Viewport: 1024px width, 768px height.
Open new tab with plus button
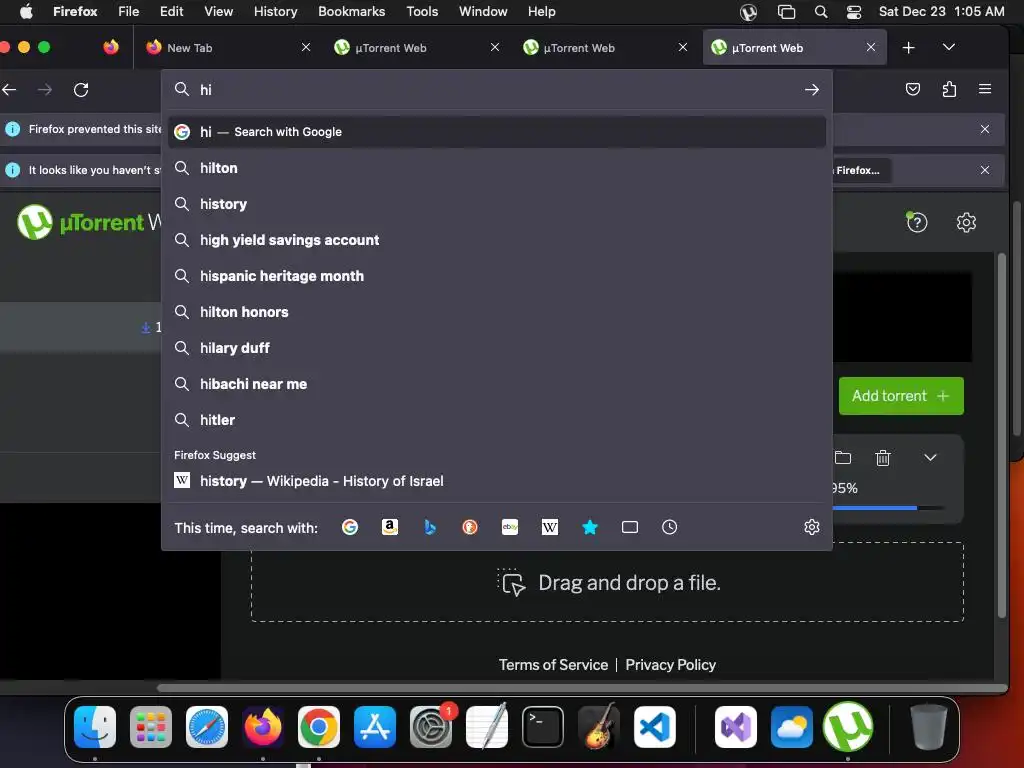tap(908, 48)
